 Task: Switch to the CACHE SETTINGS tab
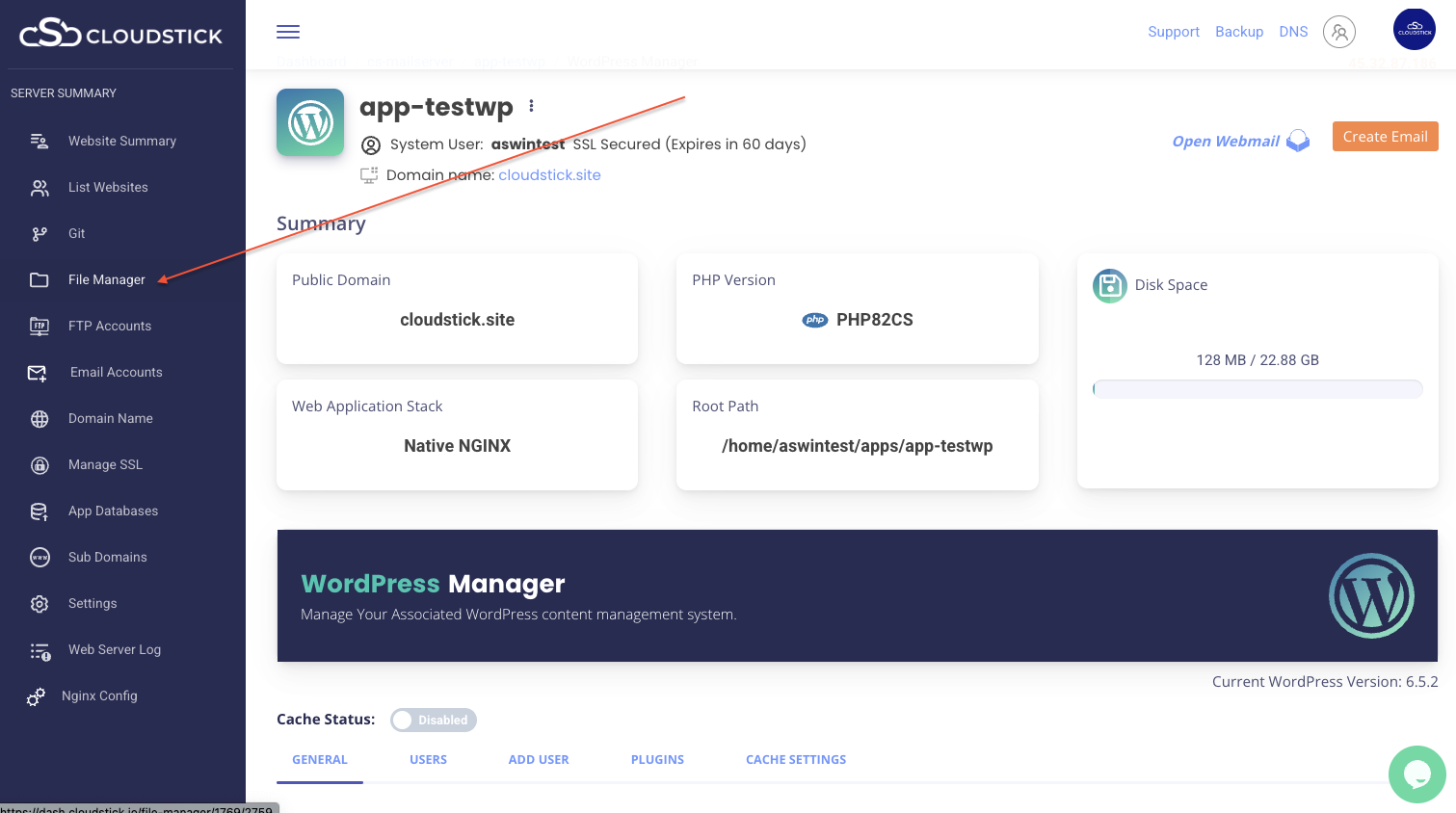tap(796, 759)
